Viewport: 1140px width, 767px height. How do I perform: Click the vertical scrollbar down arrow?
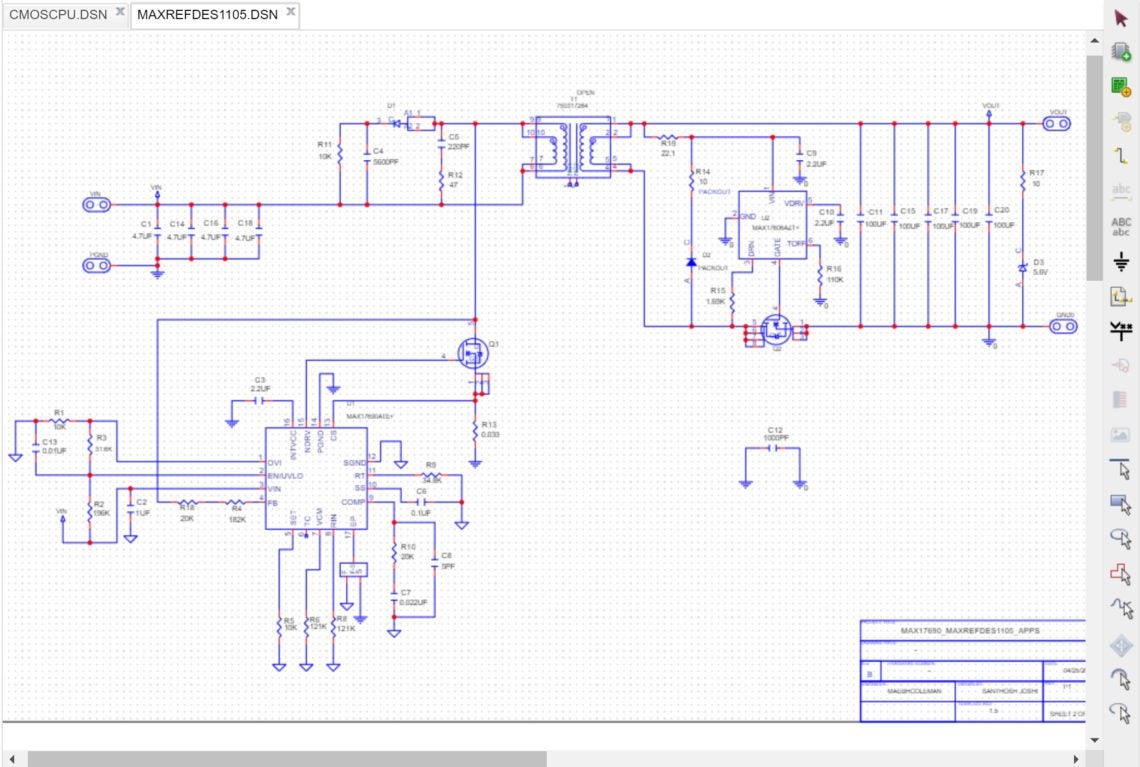[x=1094, y=739]
